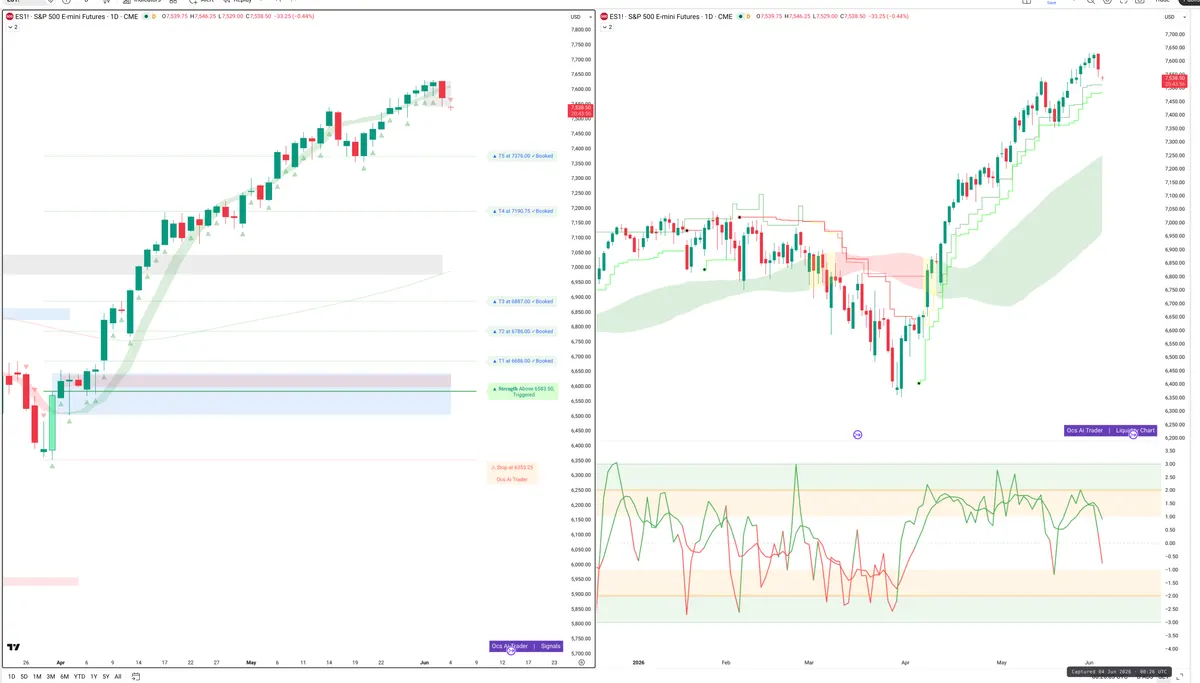Click the left chart's ES1! S&P 500 E-mini Futures title
Viewport: 1200px width, 683px height.
[74, 17]
